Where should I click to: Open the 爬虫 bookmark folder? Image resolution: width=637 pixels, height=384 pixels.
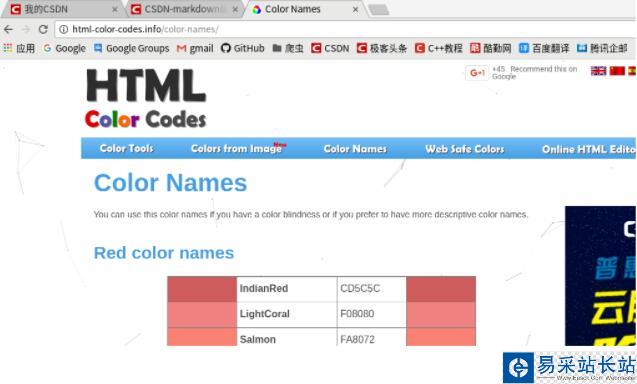click(288, 48)
